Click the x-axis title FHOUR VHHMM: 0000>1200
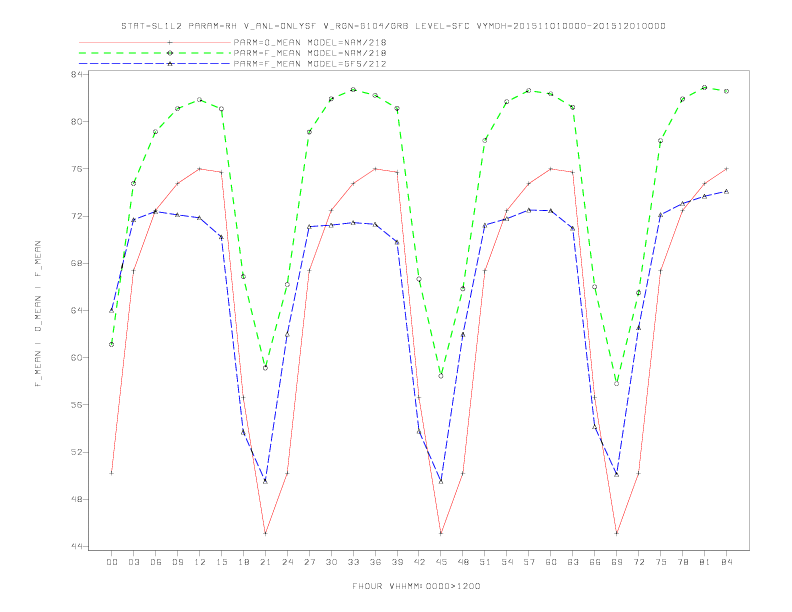The width and height of the screenshot is (792, 612). click(x=416, y=587)
